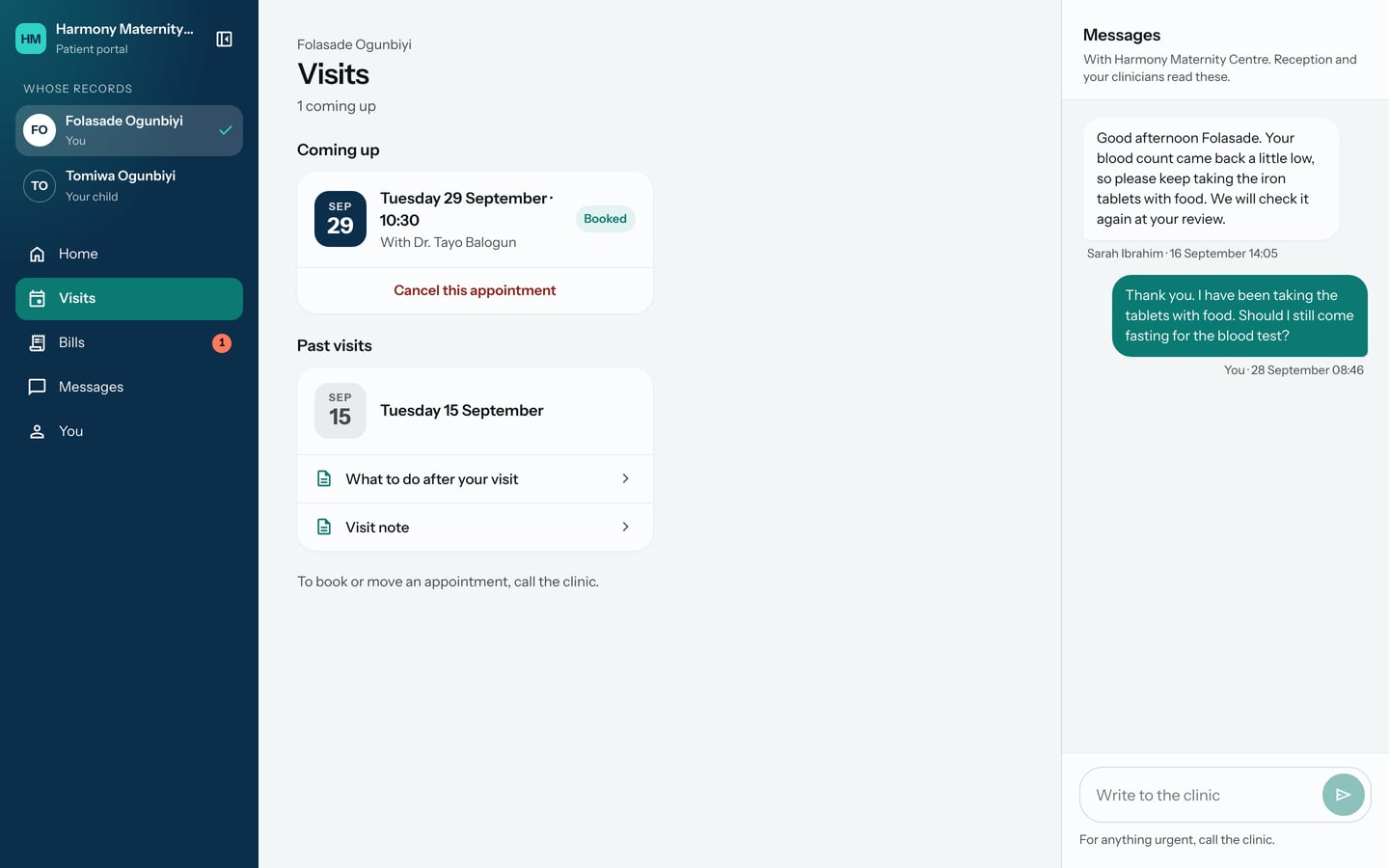Navigate to Bills
1389x868 pixels.
(129, 342)
